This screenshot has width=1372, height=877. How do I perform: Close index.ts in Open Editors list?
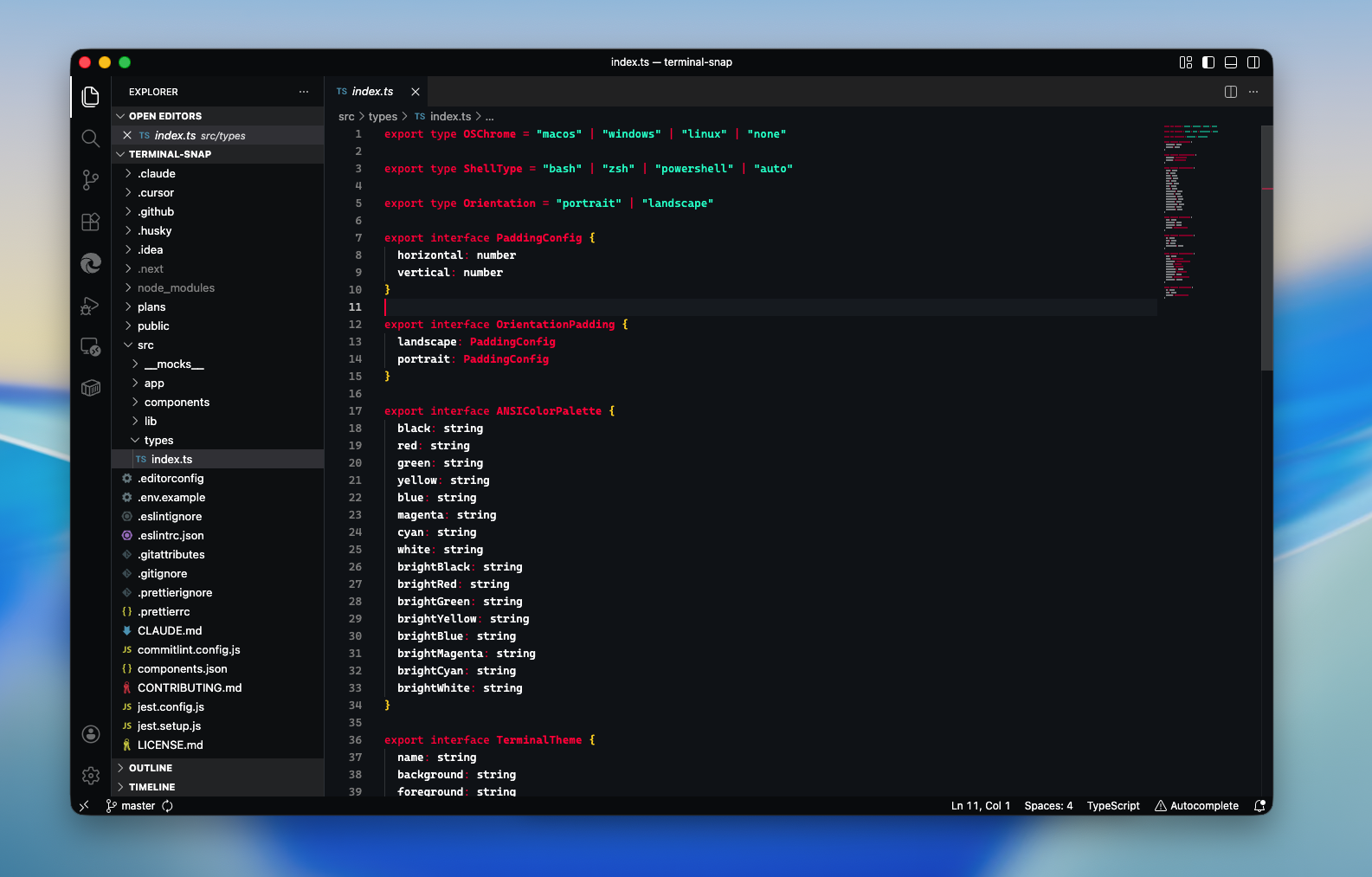point(127,135)
